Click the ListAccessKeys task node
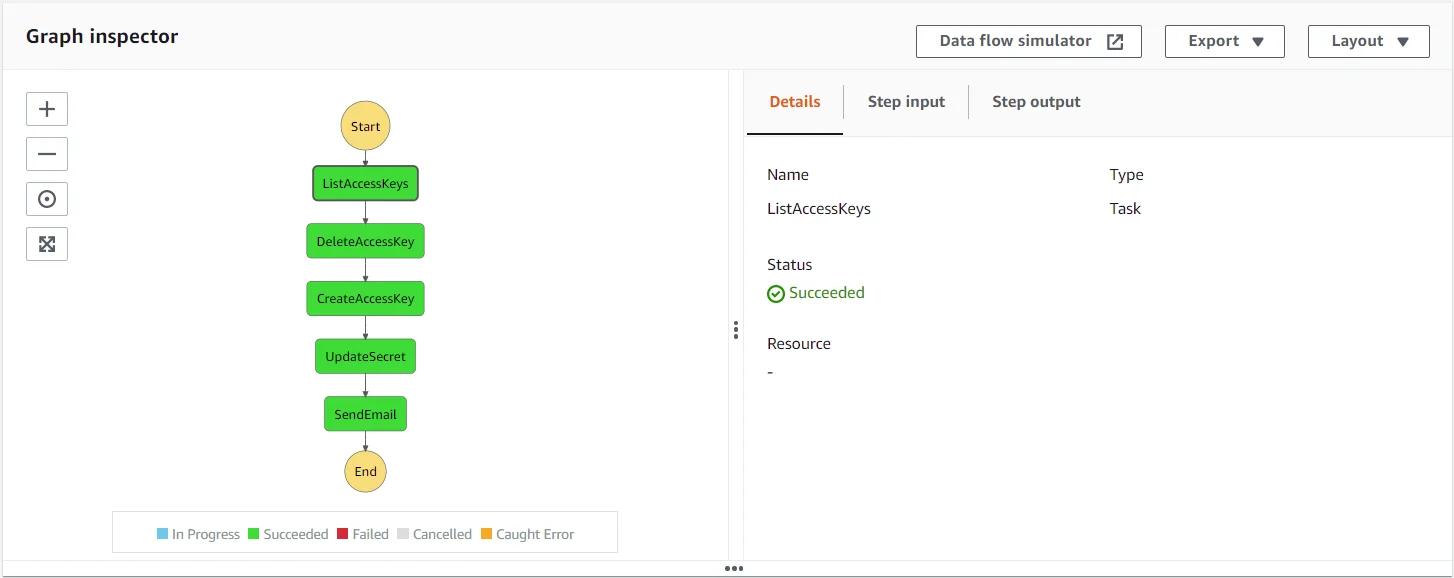This screenshot has width=1454, height=578. click(364, 183)
